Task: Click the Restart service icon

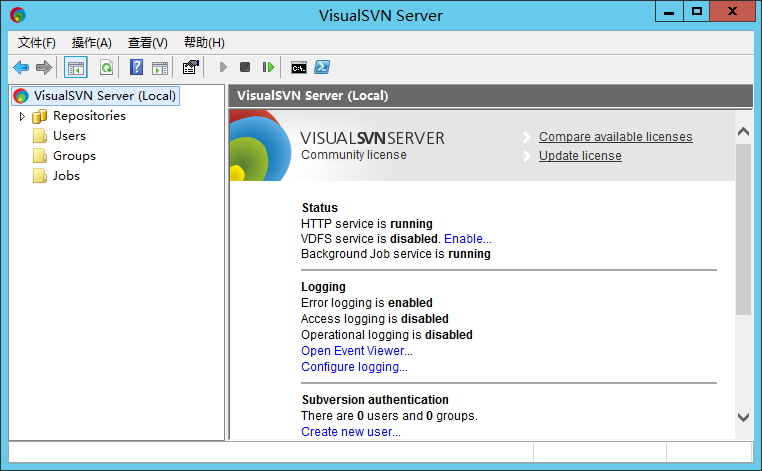Action: tap(268, 67)
